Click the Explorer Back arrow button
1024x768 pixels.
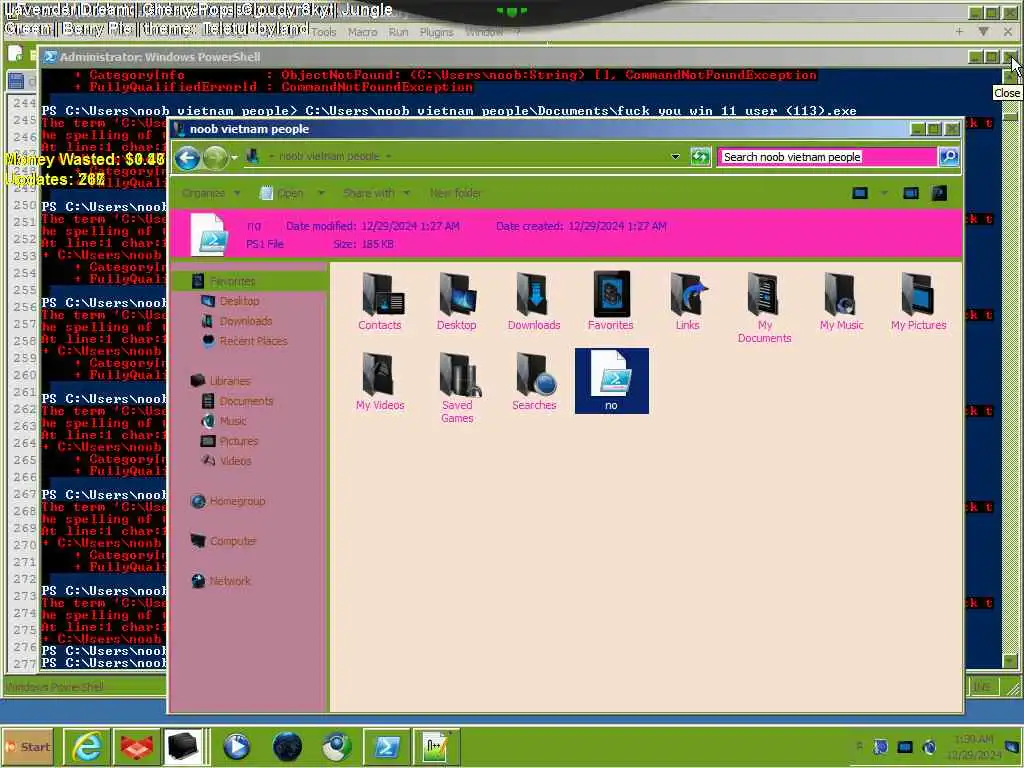point(187,157)
